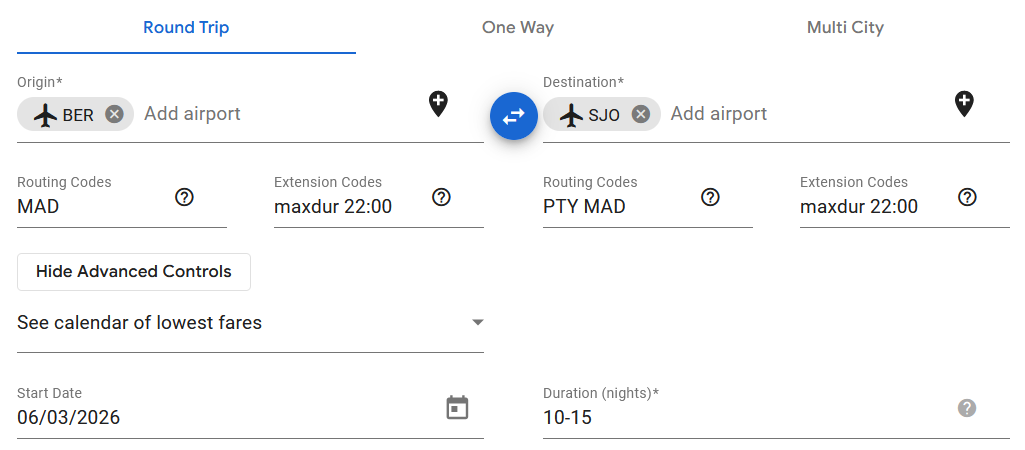The width and height of the screenshot is (1025, 450).
Task: Switch to the One Way tab
Action: point(518,27)
